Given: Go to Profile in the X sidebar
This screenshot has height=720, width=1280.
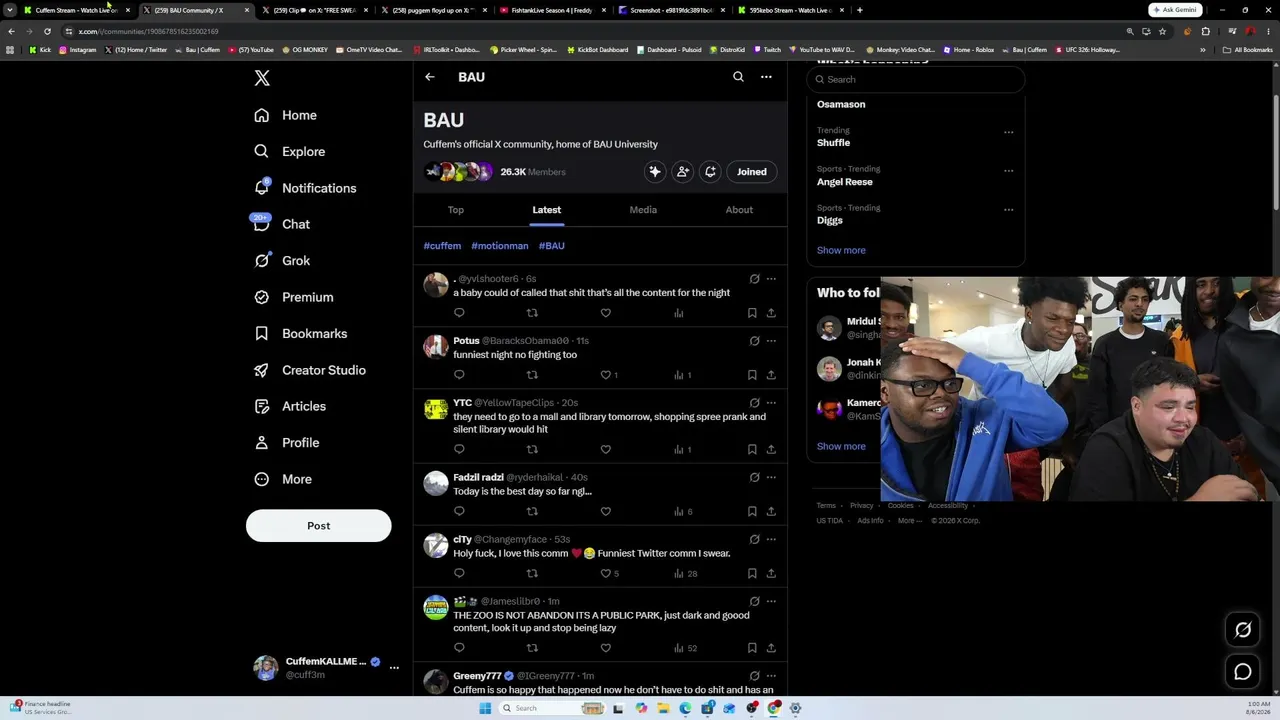Looking at the screenshot, I should (x=286, y=443).
